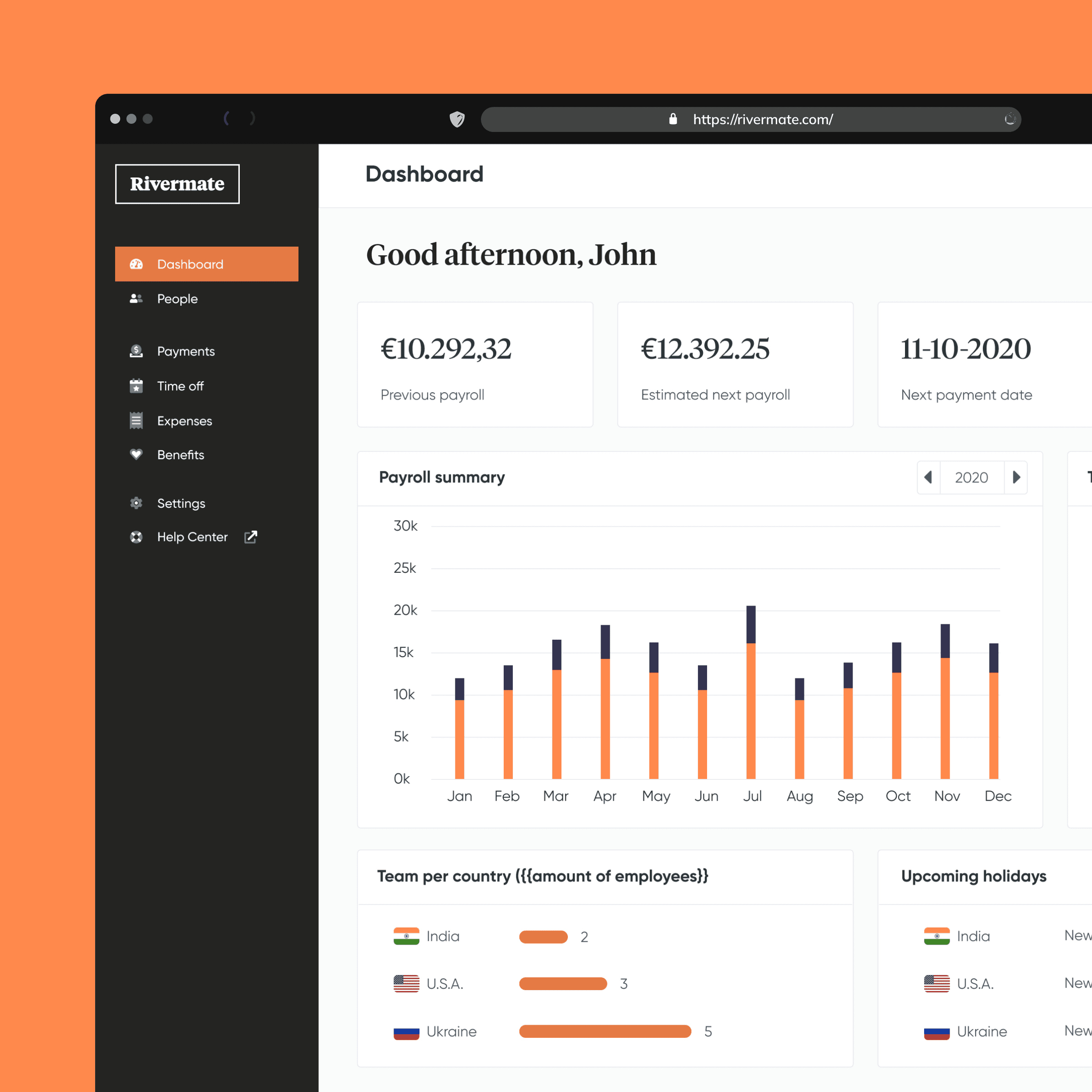This screenshot has width=1092, height=1092.
Task: Click the Rivermate logo
Action: [177, 184]
